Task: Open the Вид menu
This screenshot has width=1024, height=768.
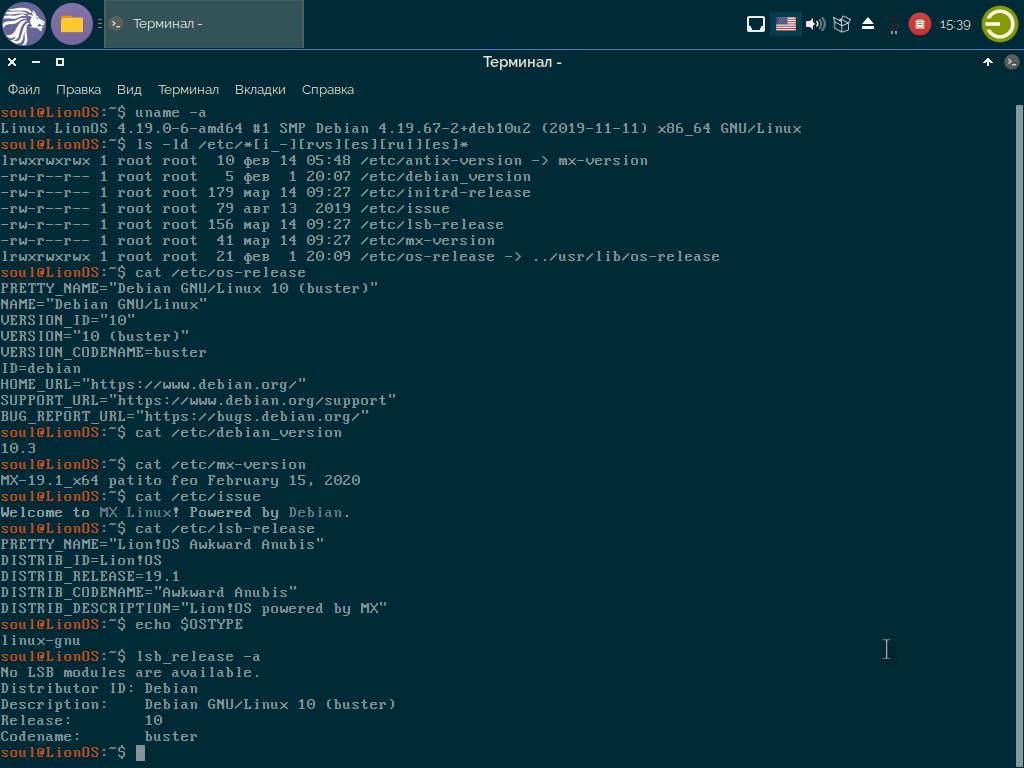Action: pyautogui.click(x=129, y=89)
